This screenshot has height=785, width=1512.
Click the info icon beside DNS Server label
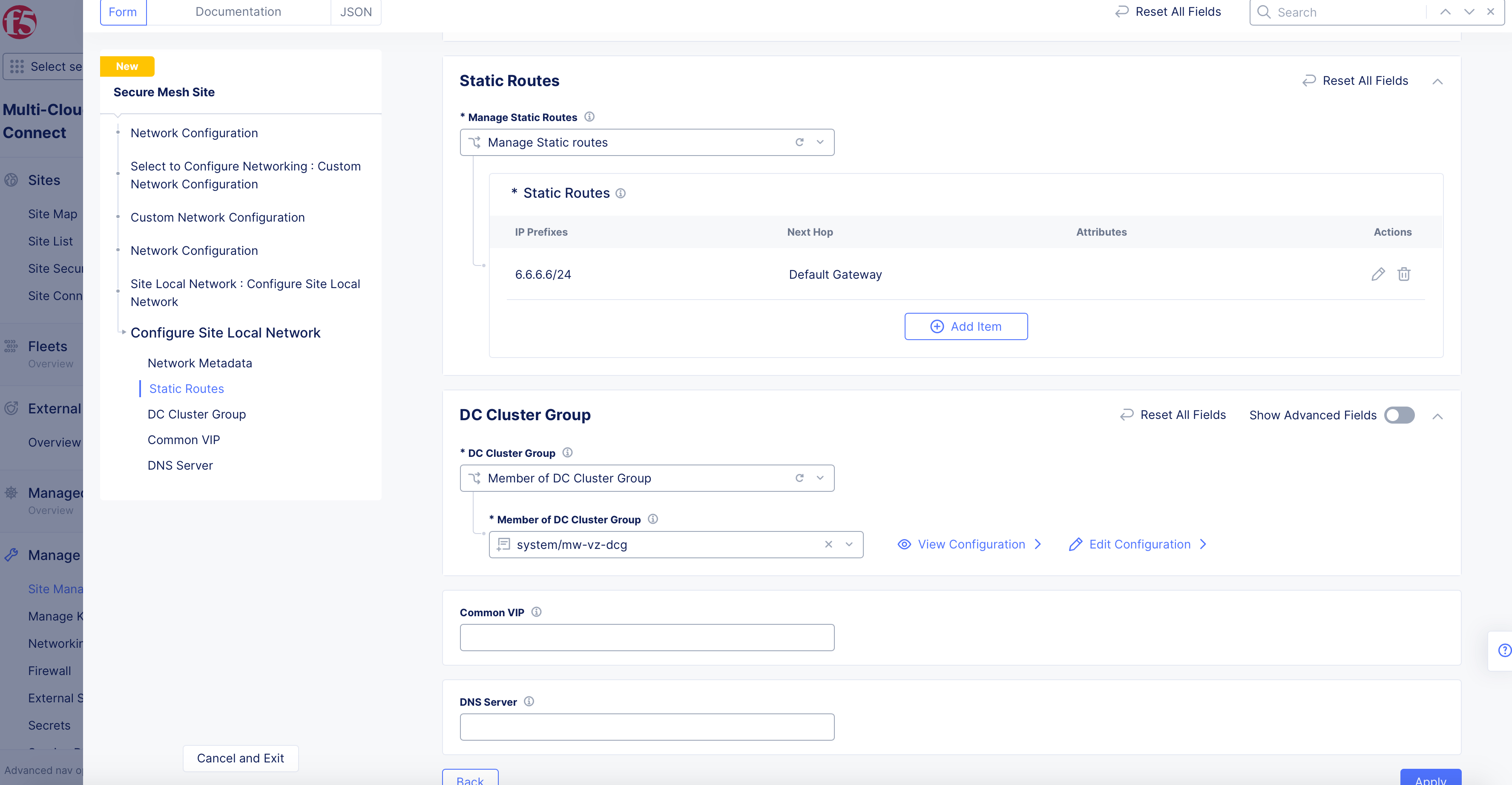point(529,701)
